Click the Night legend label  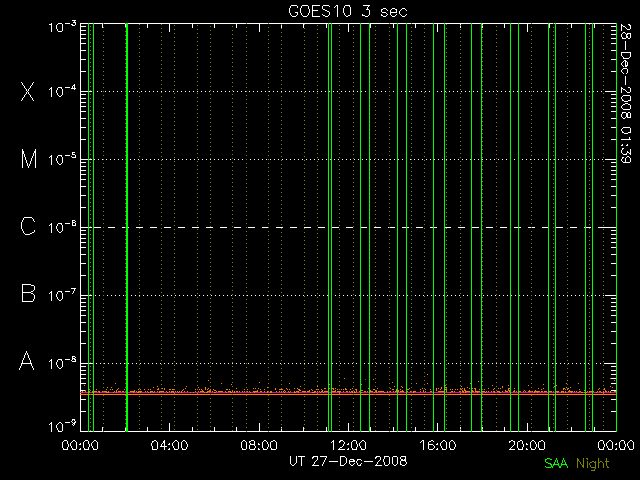point(593,464)
